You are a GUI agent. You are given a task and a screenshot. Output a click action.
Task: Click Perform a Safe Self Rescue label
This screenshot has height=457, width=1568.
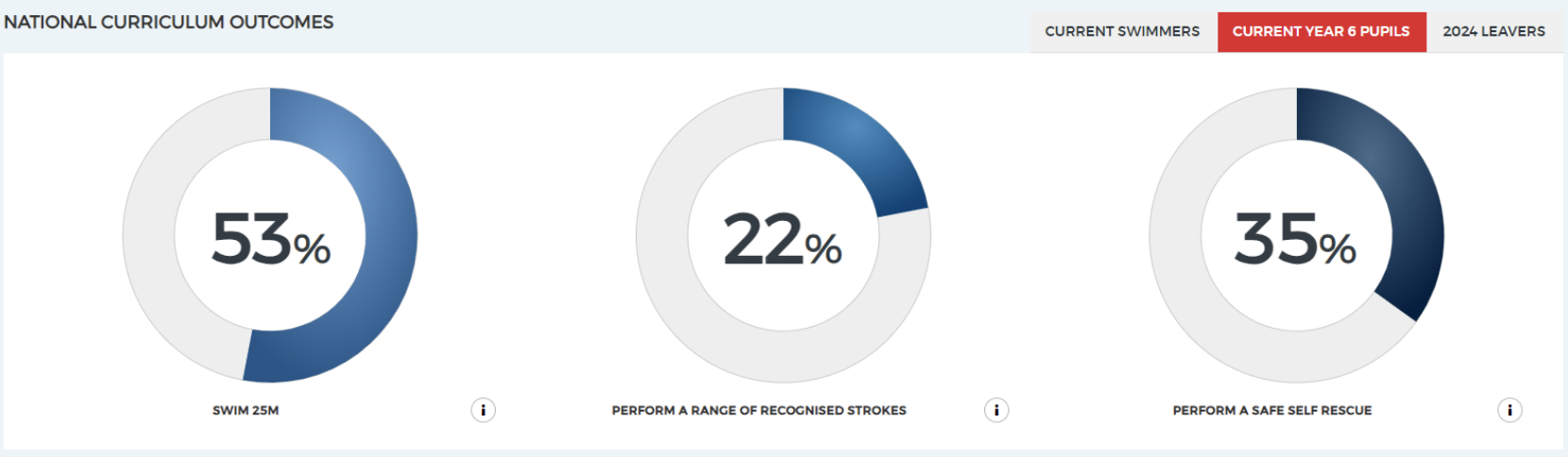1272,411
